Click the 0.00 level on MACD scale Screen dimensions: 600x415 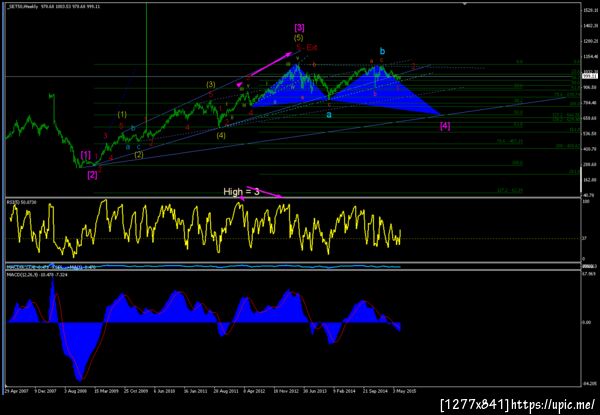coord(587,322)
